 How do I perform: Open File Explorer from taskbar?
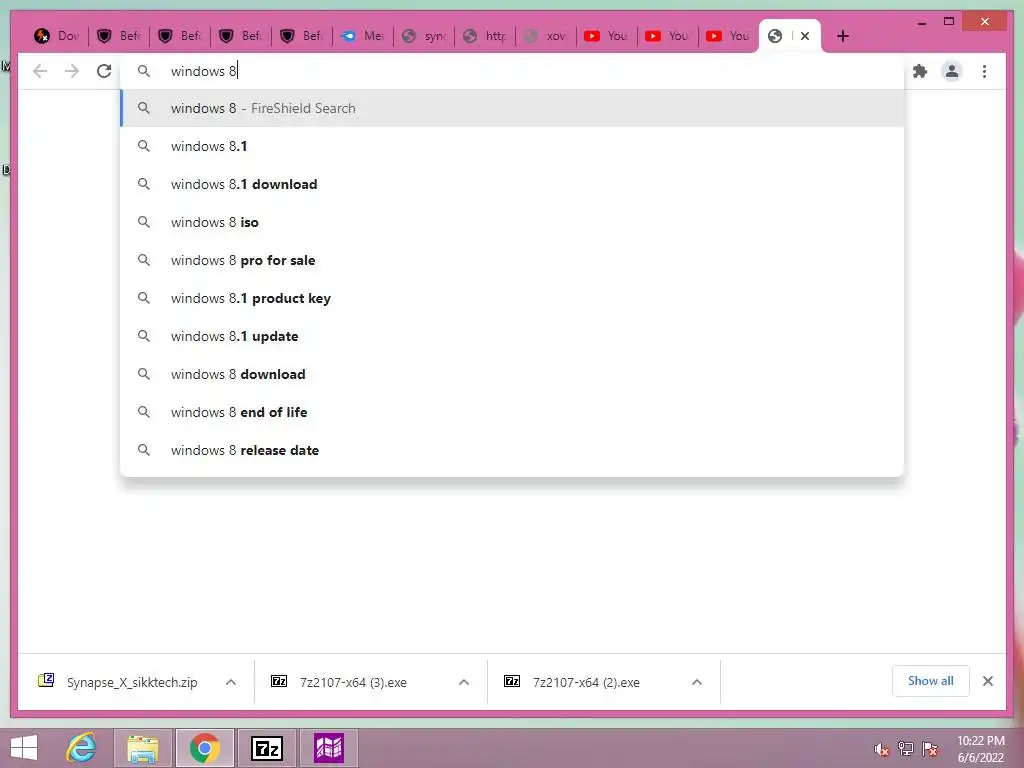point(143,748)
